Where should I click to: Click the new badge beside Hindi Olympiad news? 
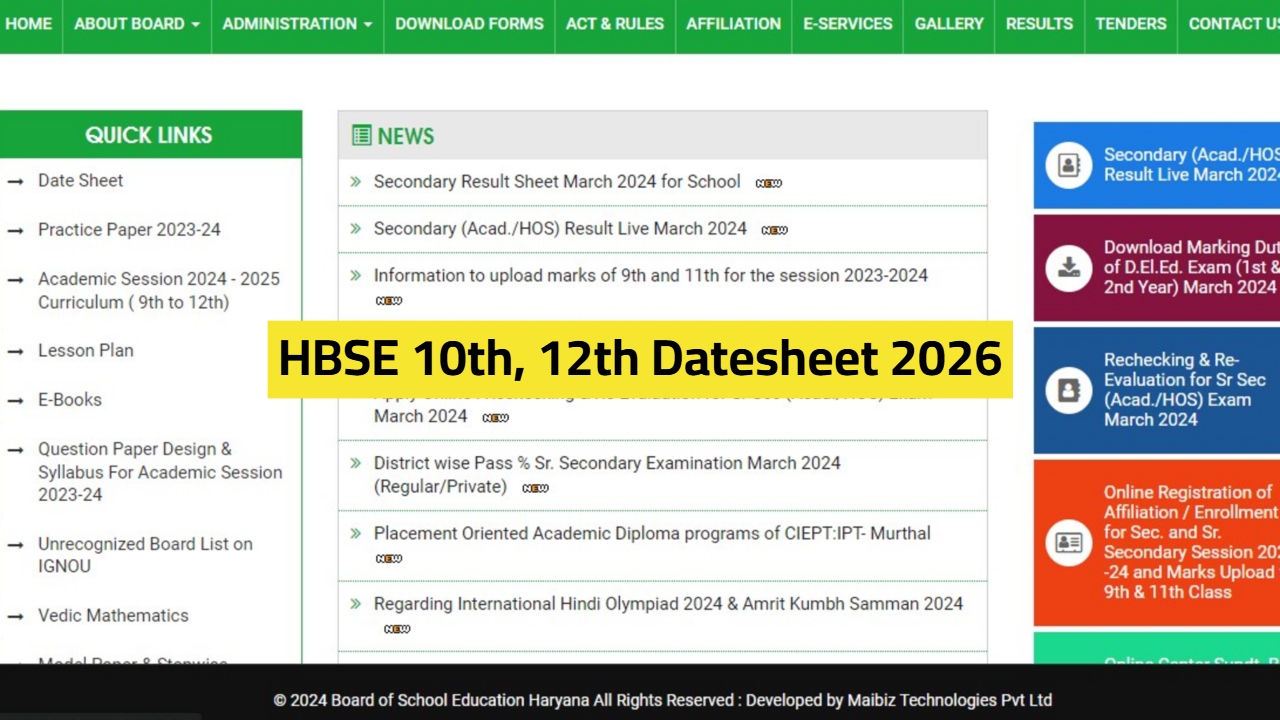point(396,628)
